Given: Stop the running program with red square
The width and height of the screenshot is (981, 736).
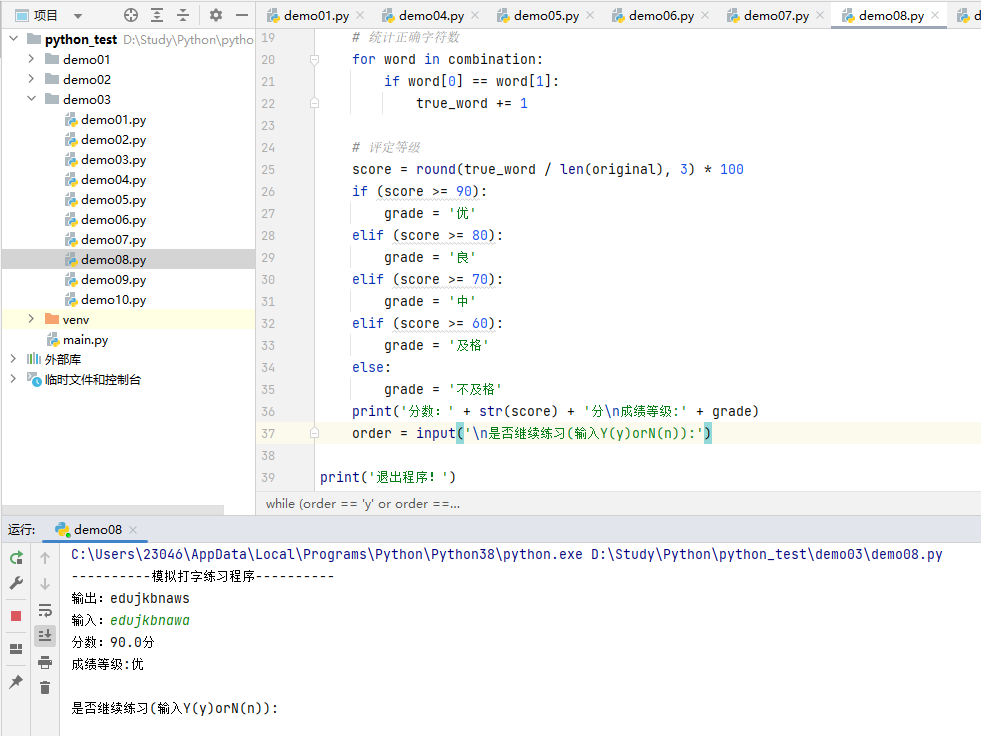Looking at the screenshot, I should coord(16,616).
